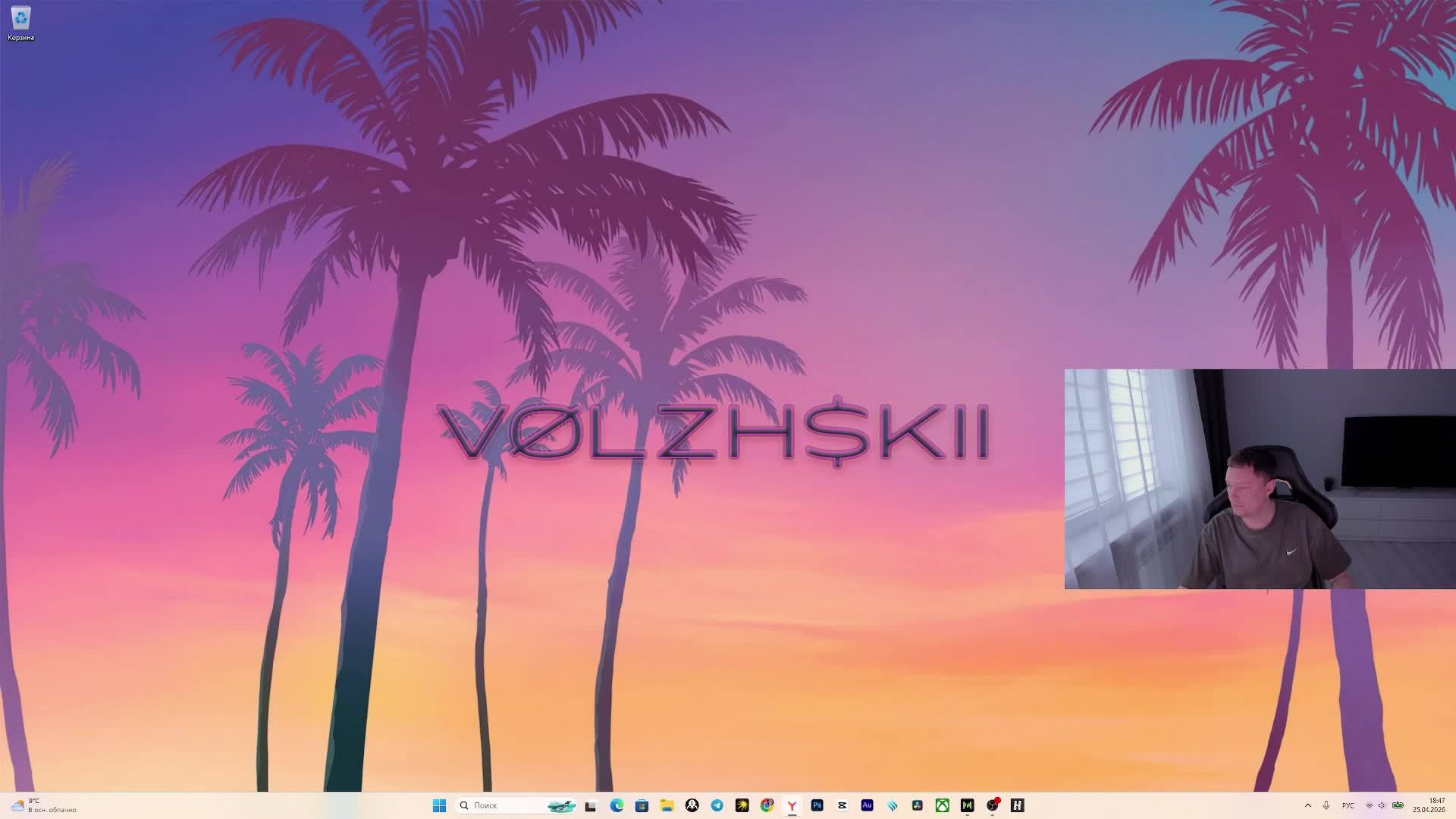The image size is (1456, 819).
Task: Open Telegram from the taskbar
Action: tap(717, 805)
